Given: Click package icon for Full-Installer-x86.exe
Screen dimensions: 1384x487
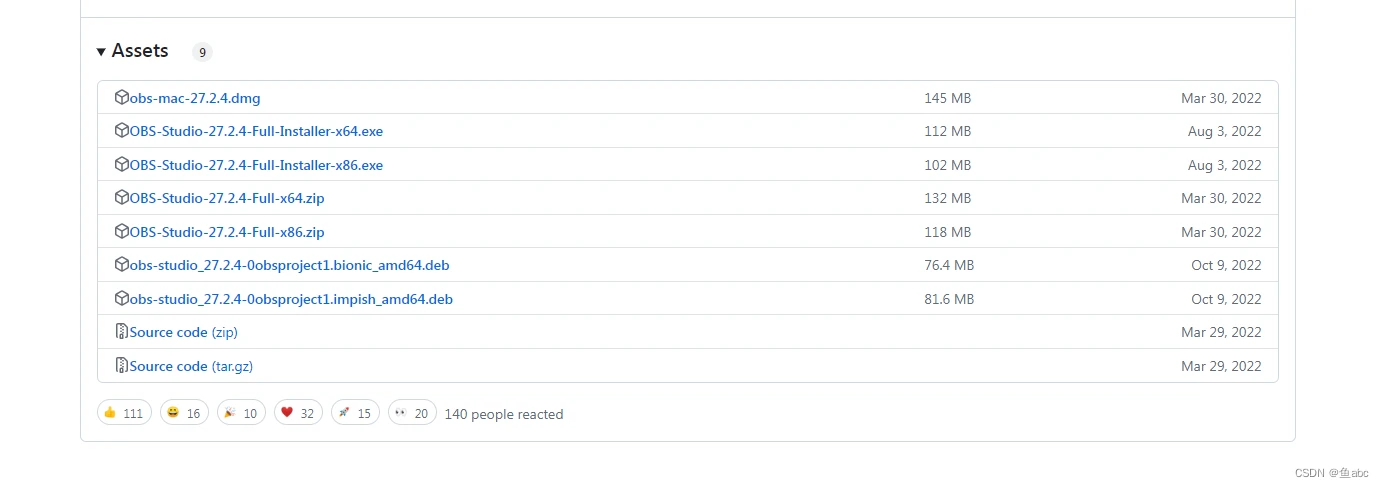Looking at the screenshot, I should [x=122, y=164].
